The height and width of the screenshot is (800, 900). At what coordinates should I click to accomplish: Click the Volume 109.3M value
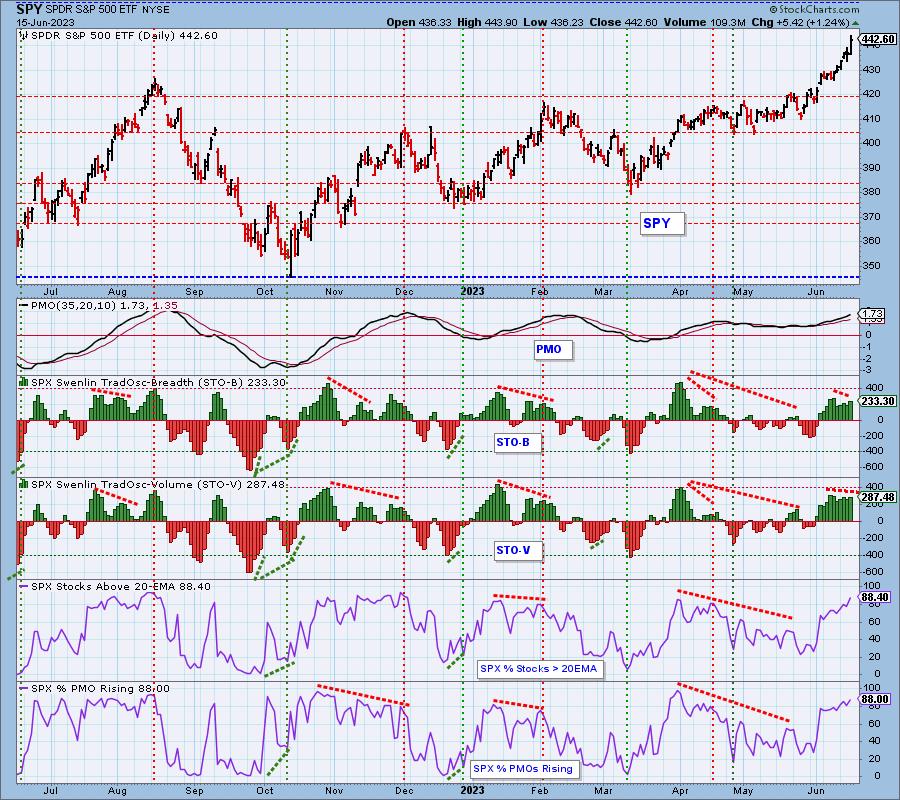(705, 22)
